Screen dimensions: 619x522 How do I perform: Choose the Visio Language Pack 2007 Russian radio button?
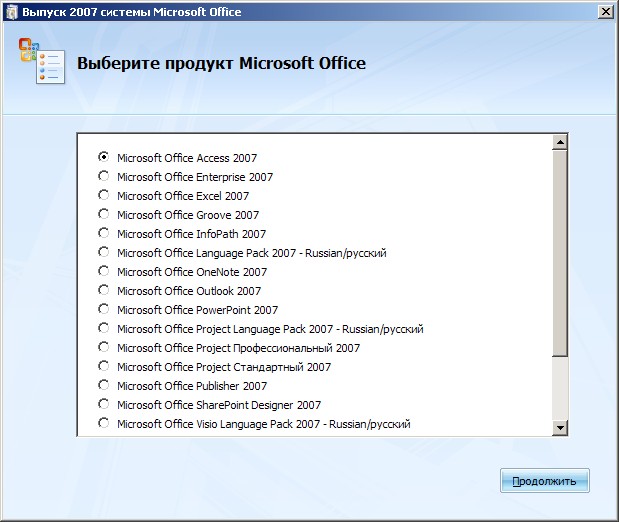(103, 422)
